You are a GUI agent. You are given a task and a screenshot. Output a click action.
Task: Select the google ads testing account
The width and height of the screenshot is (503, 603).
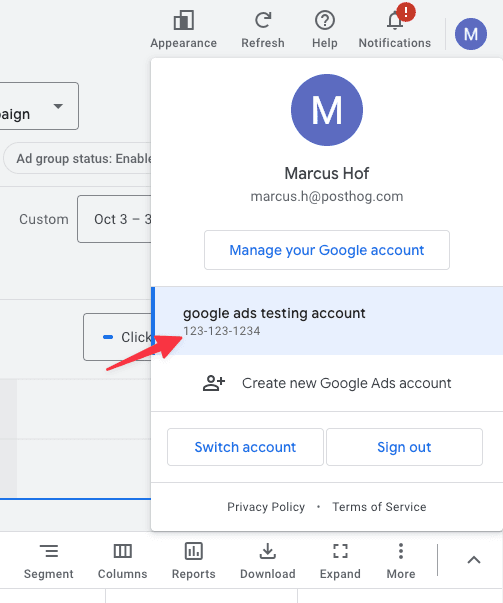327,321
